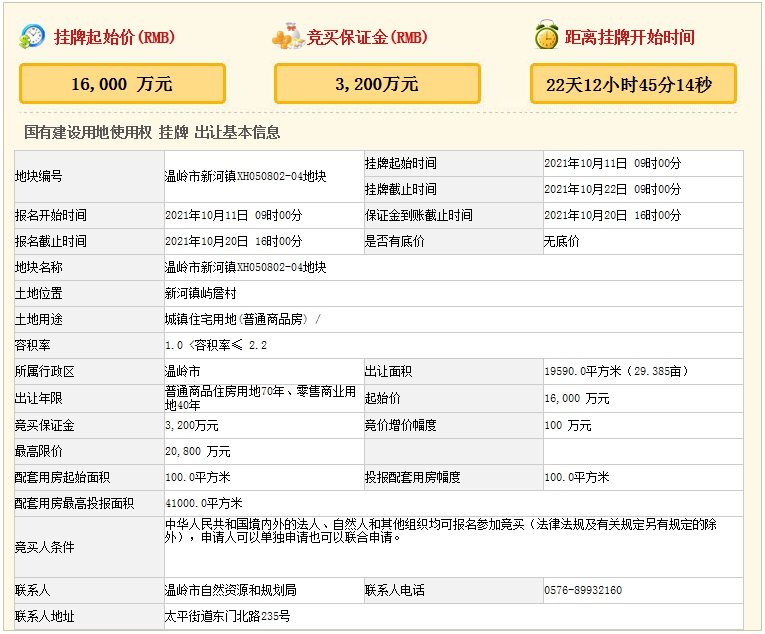This screenshot has height=634, width=765.
Task: Click the 报名截止时间 label
Action: [51, 241]
